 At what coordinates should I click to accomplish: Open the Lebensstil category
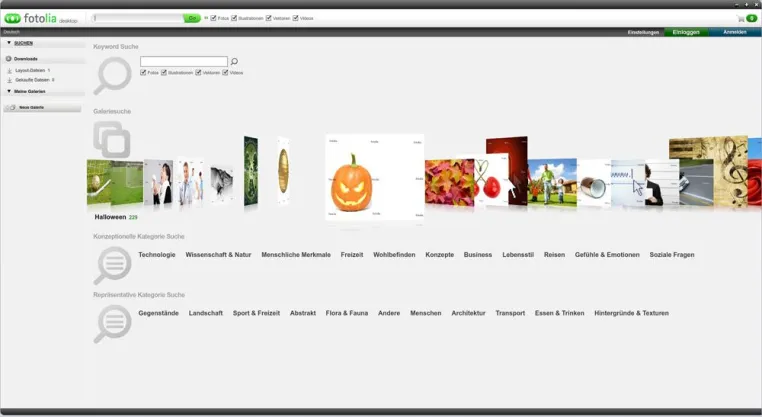pyautogui.click(x=518, y=255)
